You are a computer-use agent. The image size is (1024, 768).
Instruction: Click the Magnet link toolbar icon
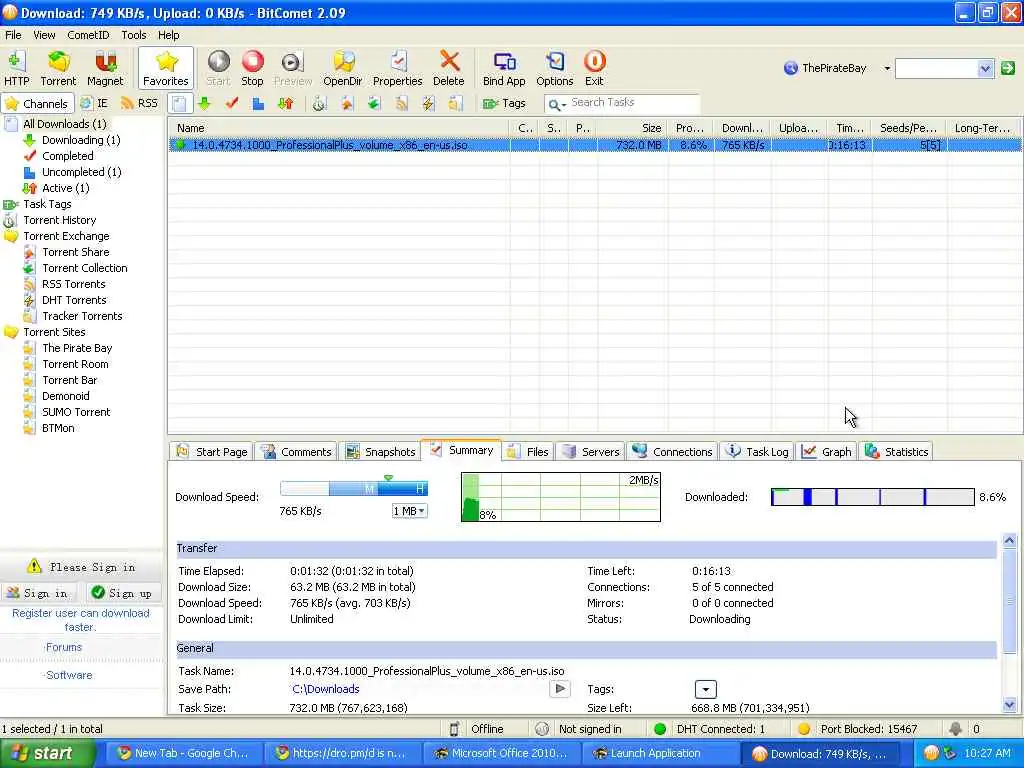[x=104, y=69]
